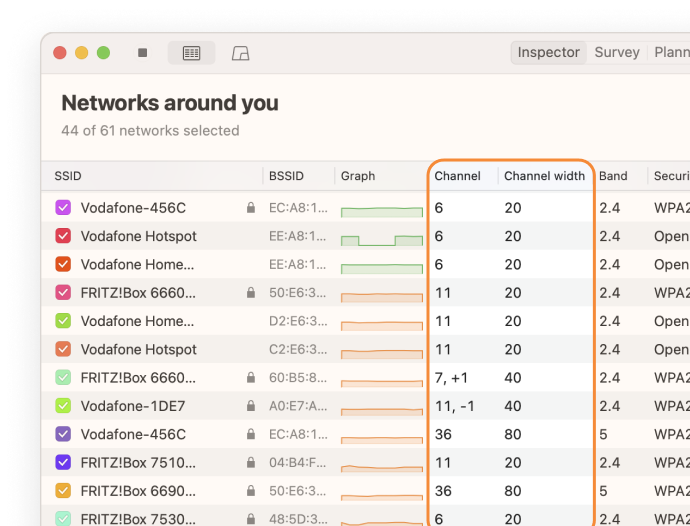Image resolution: width=690 pixels, height=526 pixels.
Task: Toggle checkbox for FRITZ!Box 6660... 50:E6:3... on channel 11
Action: (x=63, y=292)
